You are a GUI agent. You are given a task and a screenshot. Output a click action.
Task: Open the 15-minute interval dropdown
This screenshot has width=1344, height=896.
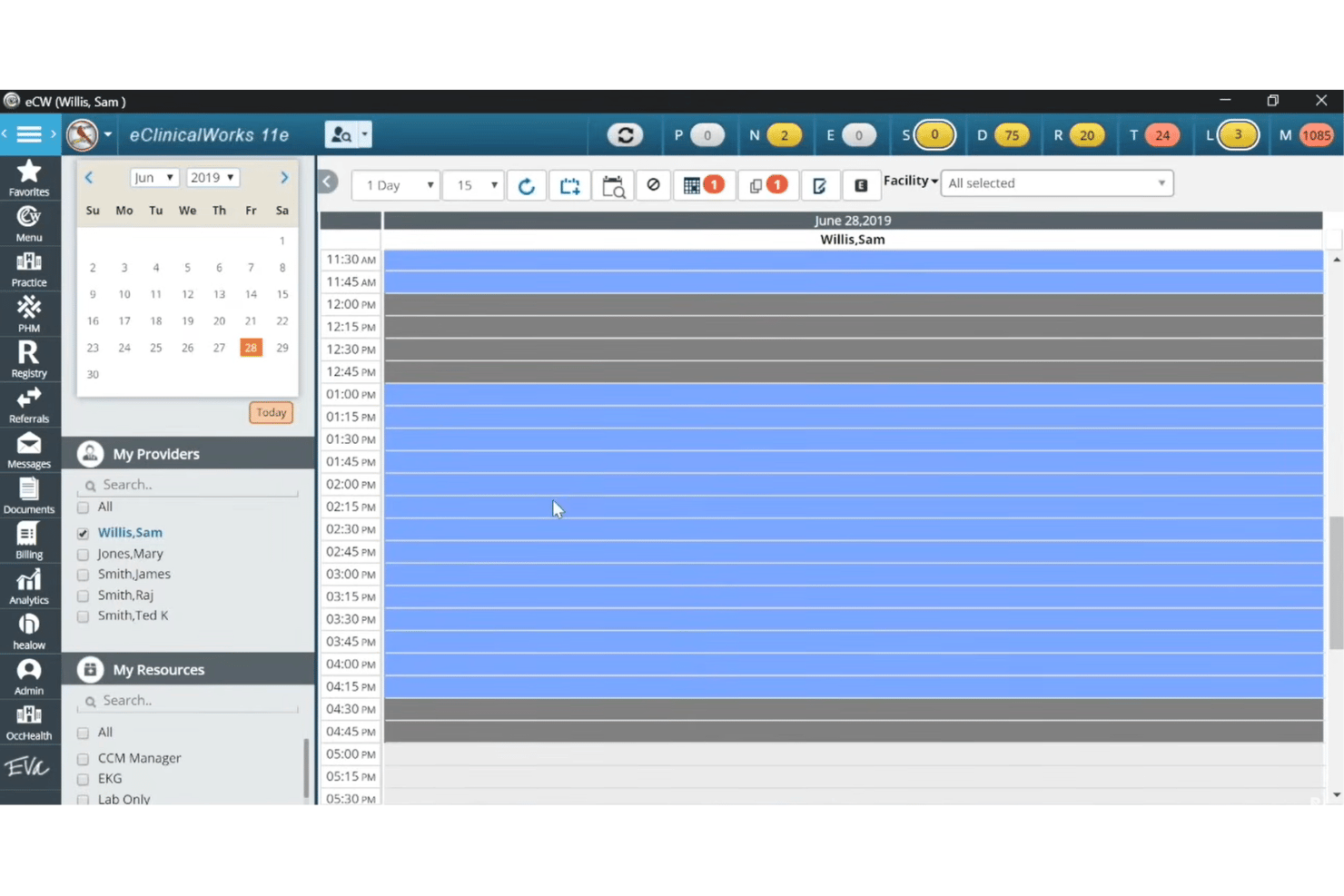pyautogui.click(x=473, y=185)
